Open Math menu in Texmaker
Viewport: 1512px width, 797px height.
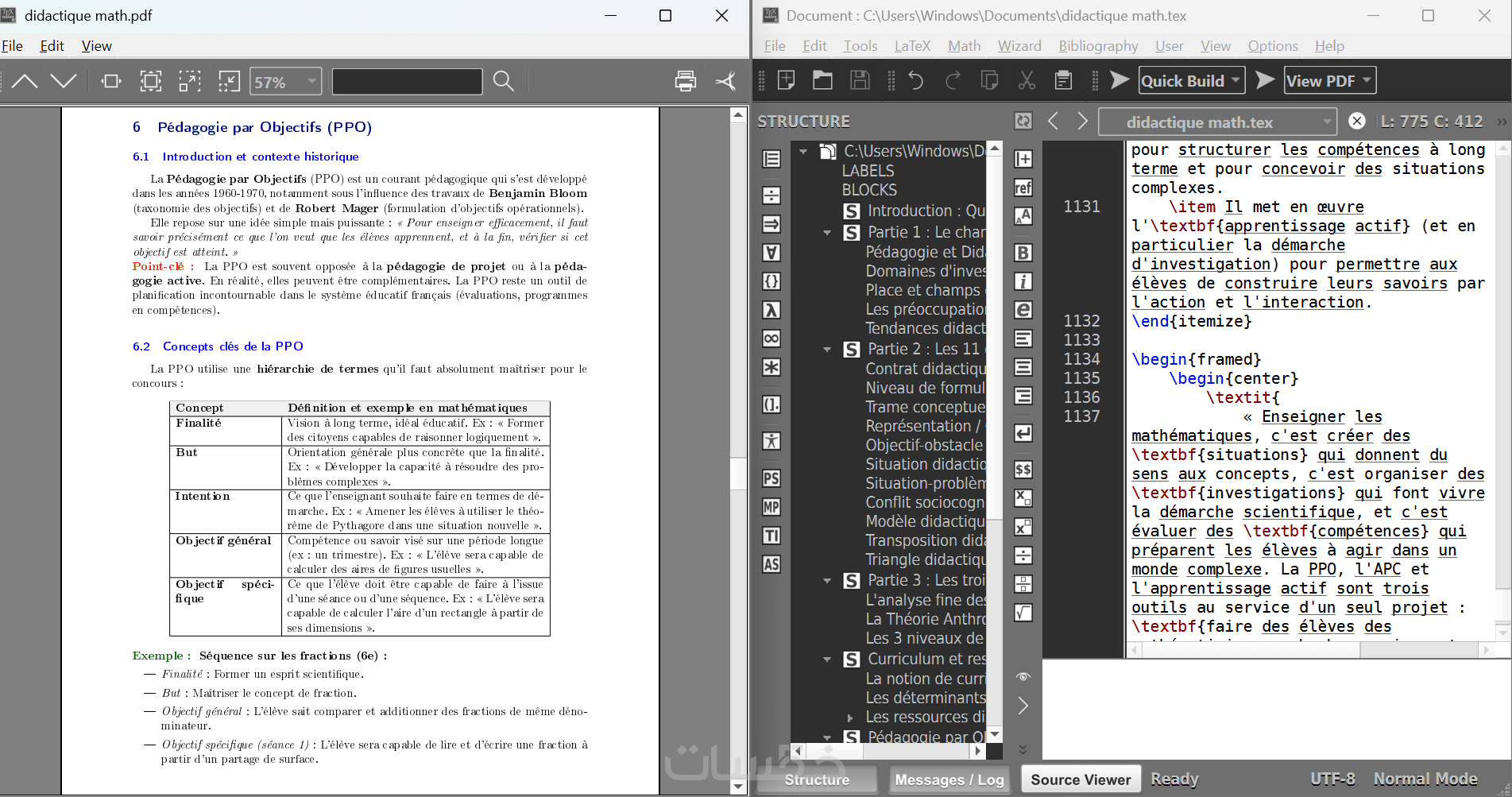click(x=964, y=46)
